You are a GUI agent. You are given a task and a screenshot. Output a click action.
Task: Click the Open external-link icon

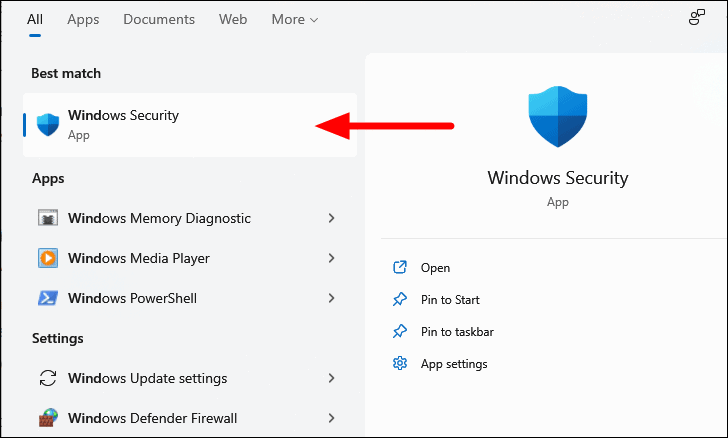click(400, 267)
